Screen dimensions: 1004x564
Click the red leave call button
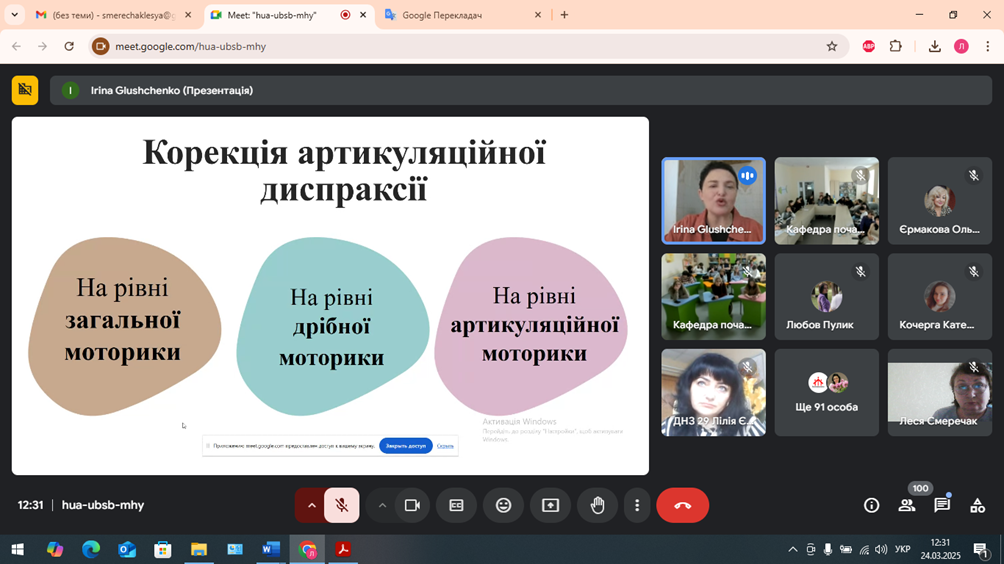click(682, 506)
